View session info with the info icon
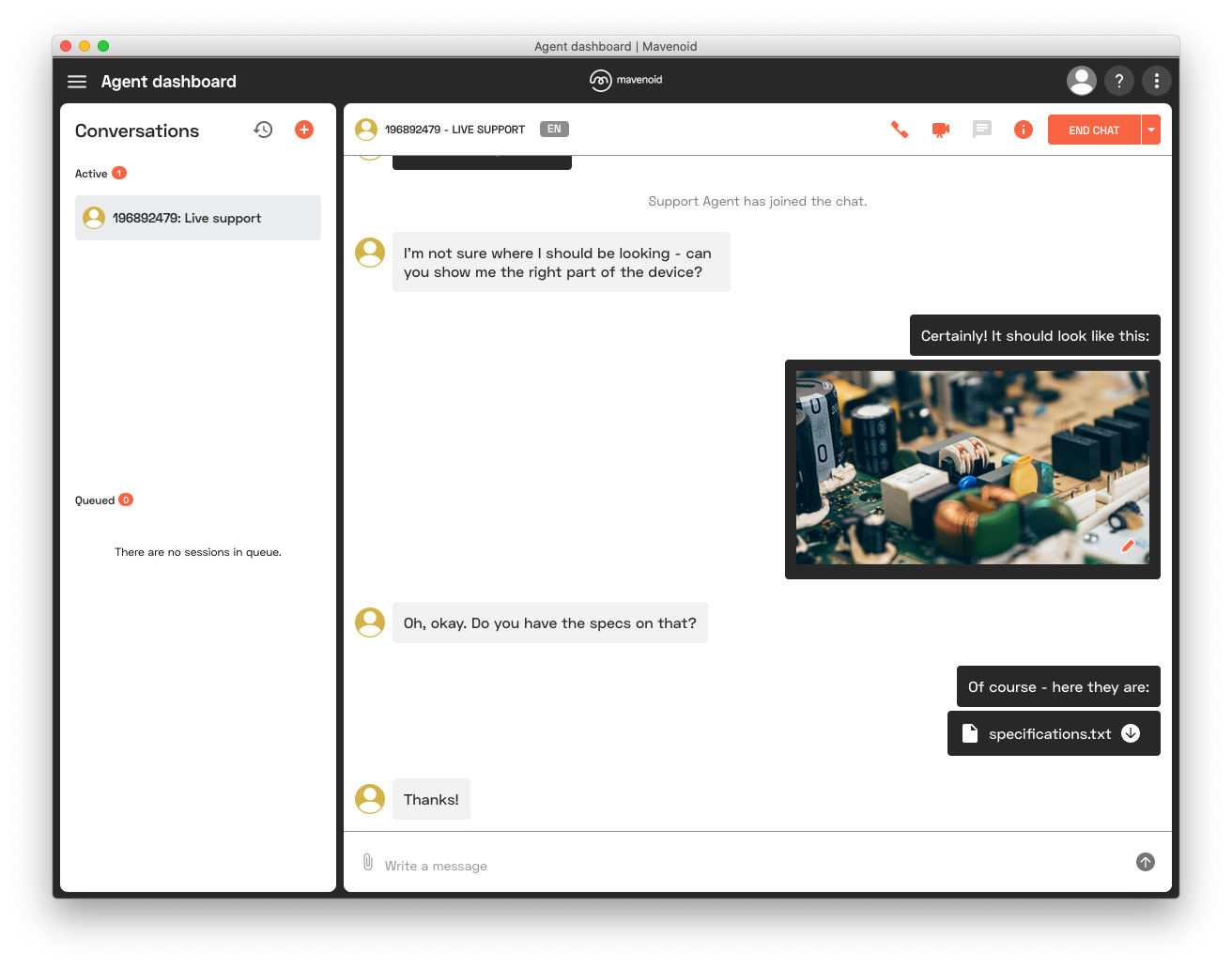The width and height of the screenshot is (1232, 968). [x=1024, y=130]
